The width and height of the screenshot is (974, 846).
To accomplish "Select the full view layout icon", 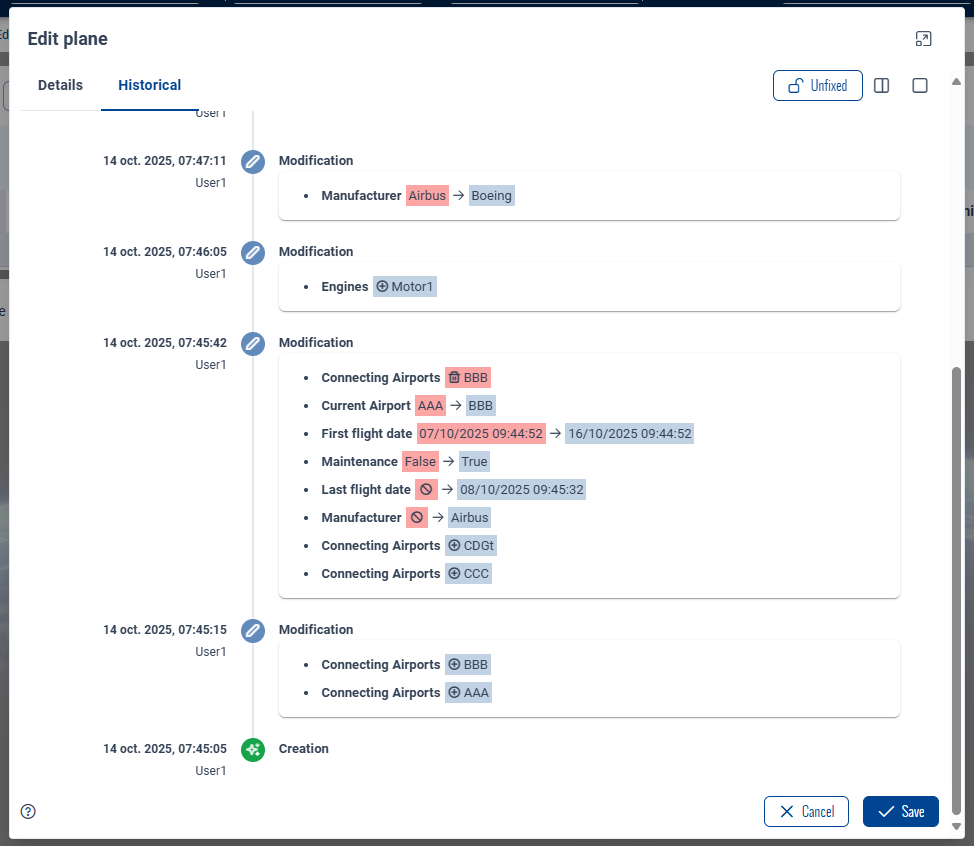I will point(920,86).
